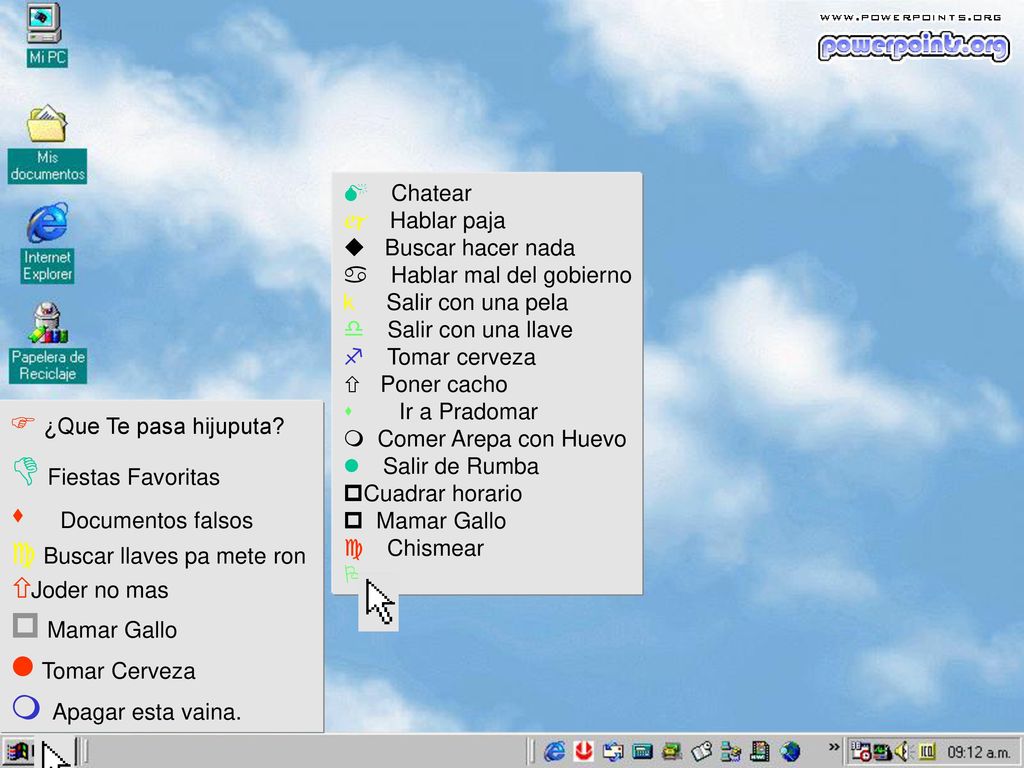Click the teal calculator-style quick launch icon

[642, 752]
